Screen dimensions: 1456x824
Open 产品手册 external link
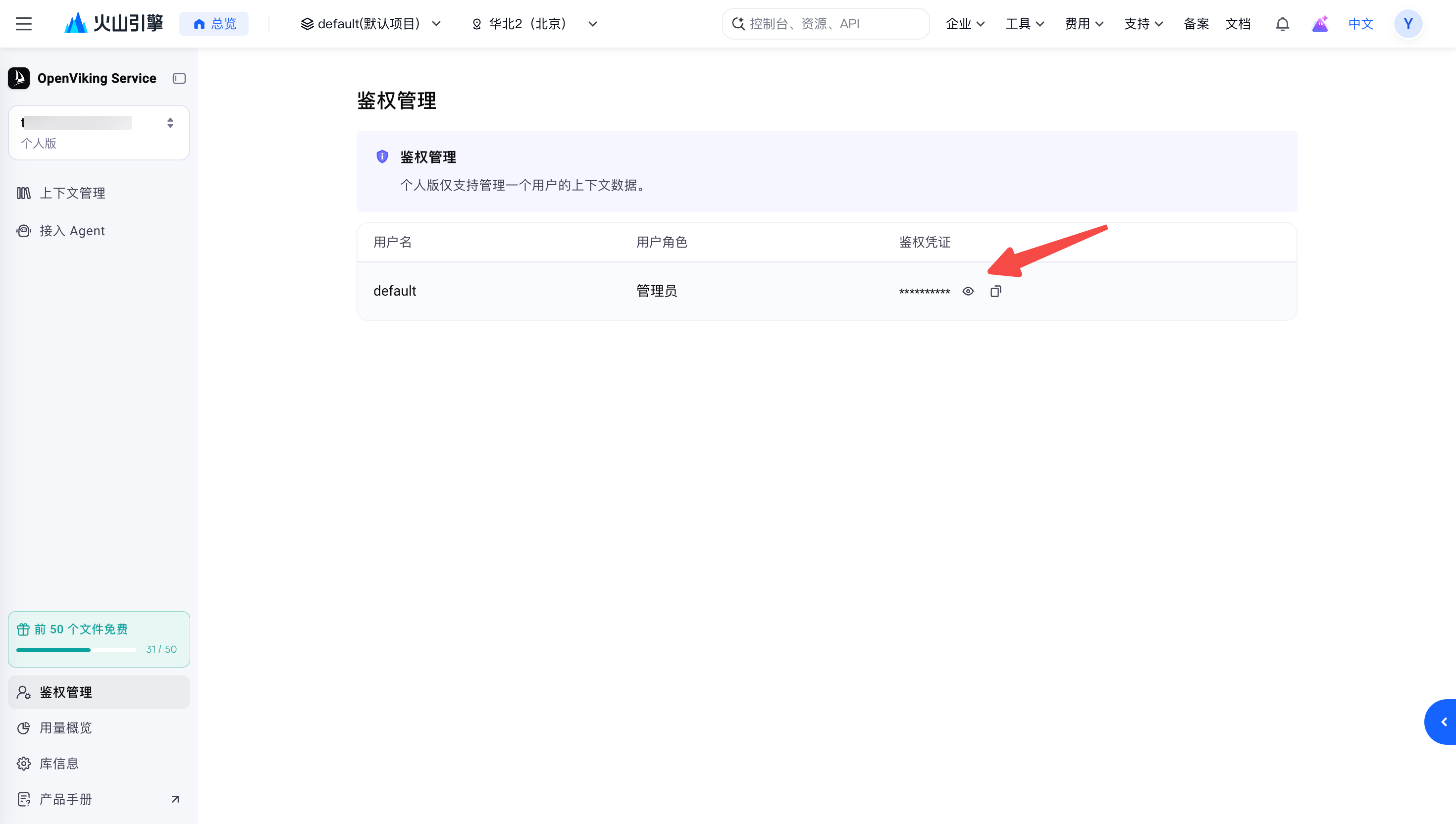[99, 799]
